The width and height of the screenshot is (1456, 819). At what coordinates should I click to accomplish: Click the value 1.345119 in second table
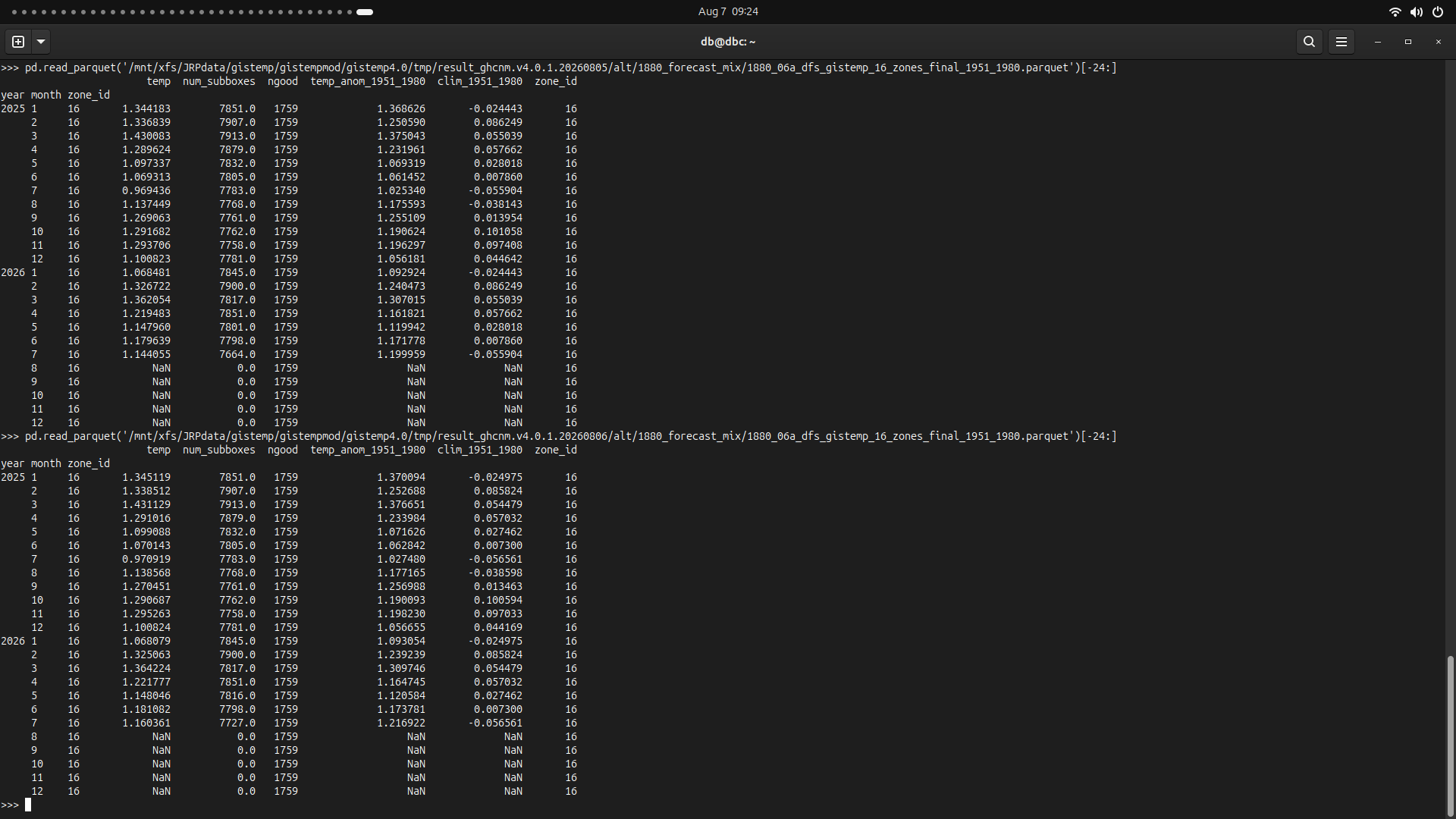(x=146, y=477)
